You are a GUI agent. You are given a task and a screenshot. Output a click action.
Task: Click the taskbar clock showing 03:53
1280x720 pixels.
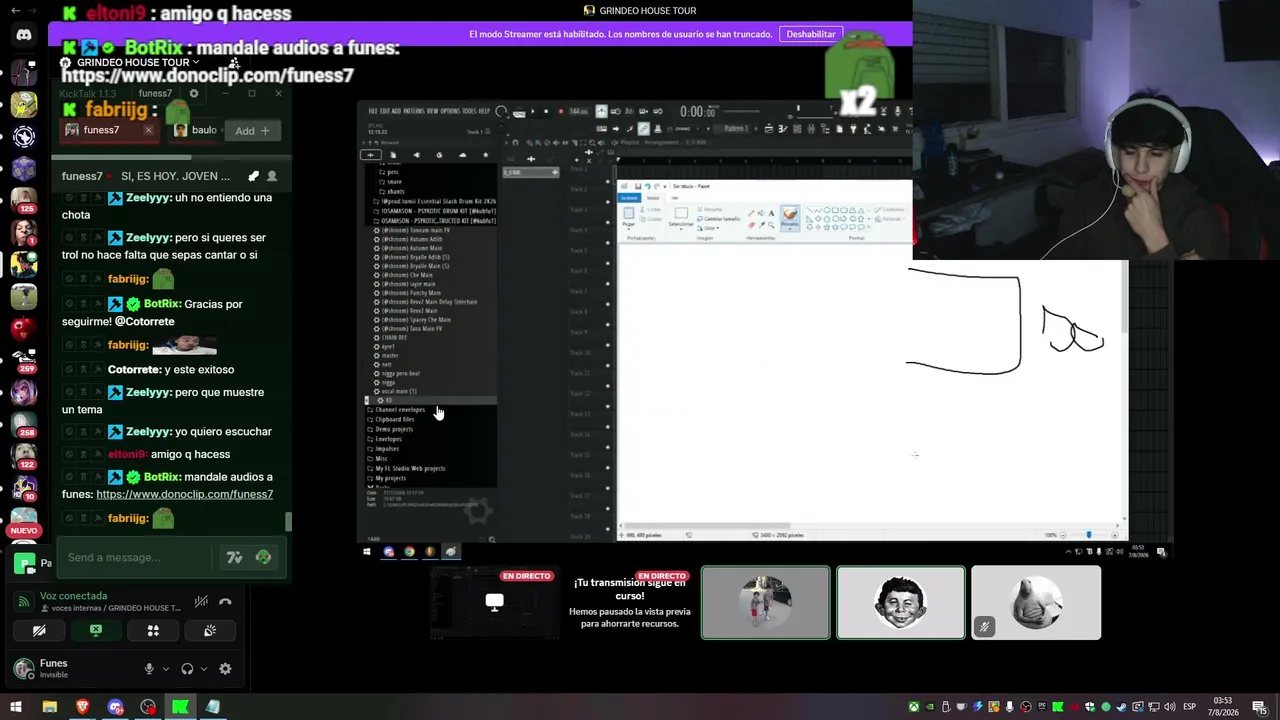[x=1223, y=707]
